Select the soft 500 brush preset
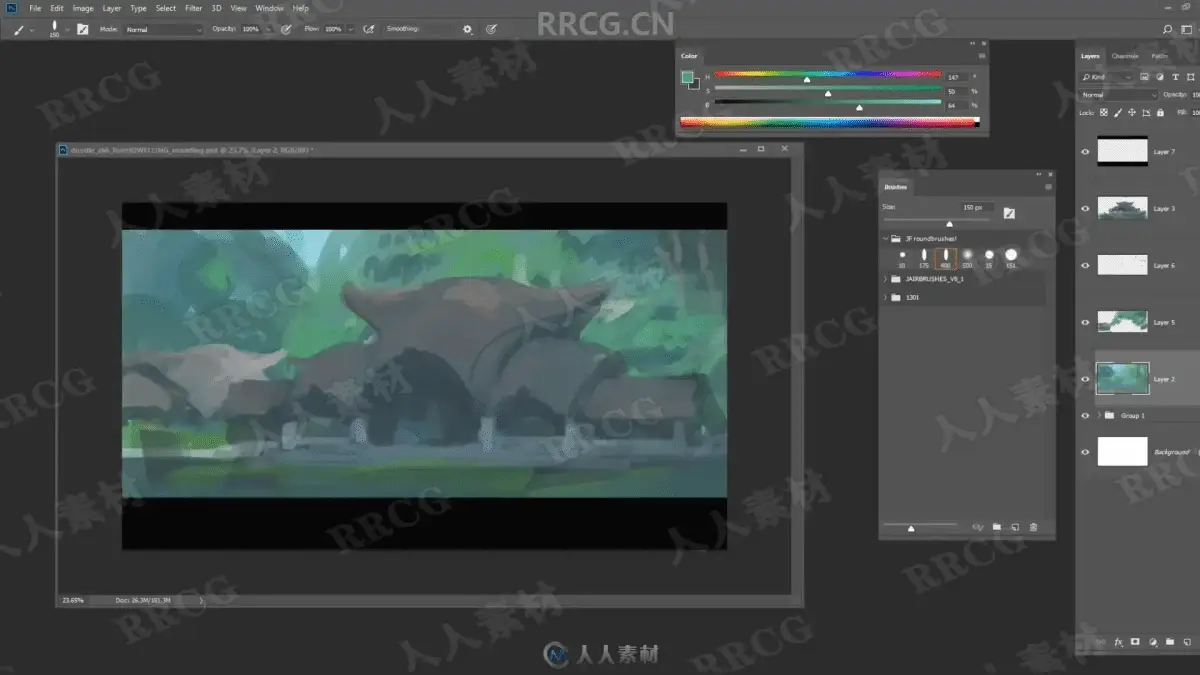The width and height of the screenshot is (1200, 675). (967, 258)
